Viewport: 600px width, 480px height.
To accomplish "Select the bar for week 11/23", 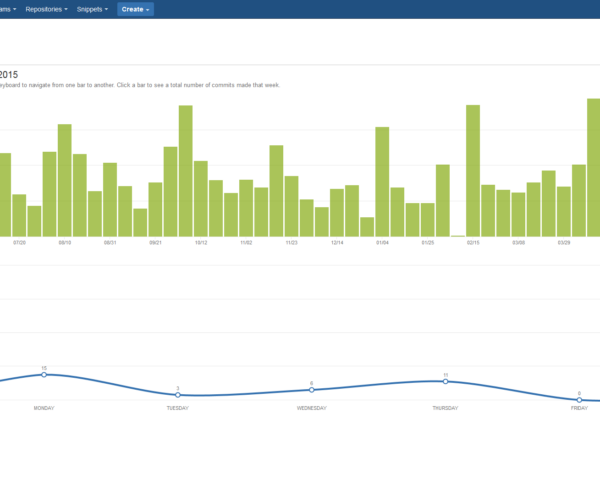I will point(291,206).
